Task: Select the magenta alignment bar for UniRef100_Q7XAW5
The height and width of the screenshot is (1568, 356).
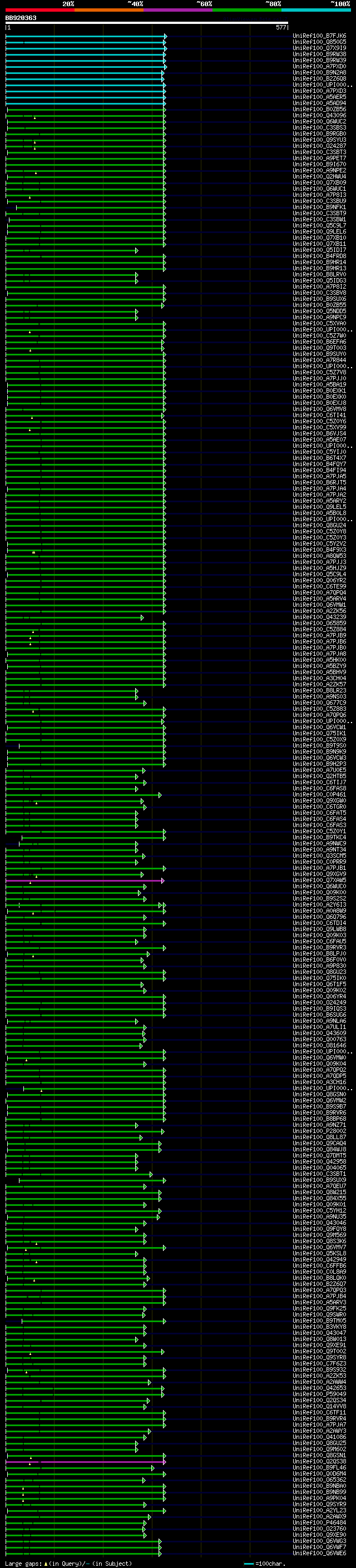Action: [85, 880]
